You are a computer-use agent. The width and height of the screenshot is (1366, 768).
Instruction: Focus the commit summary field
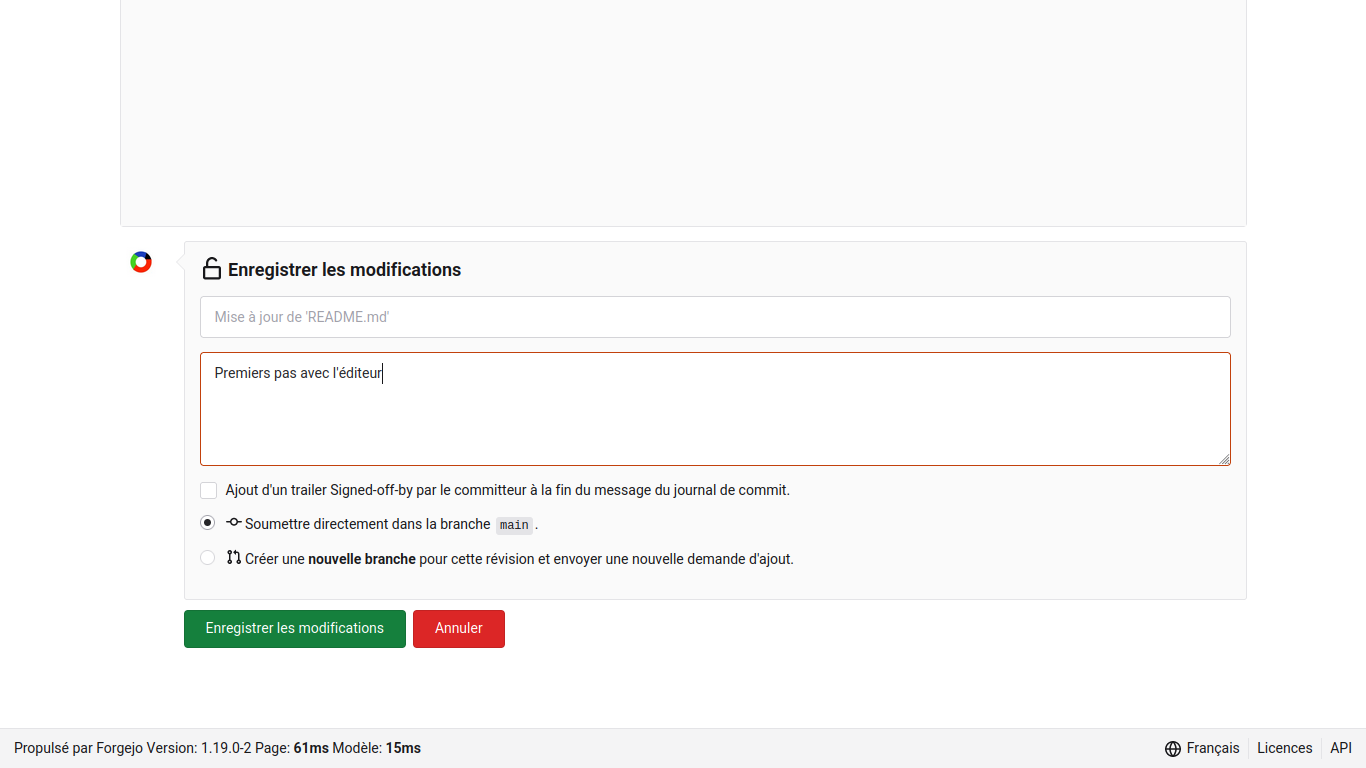click(715, 317)
